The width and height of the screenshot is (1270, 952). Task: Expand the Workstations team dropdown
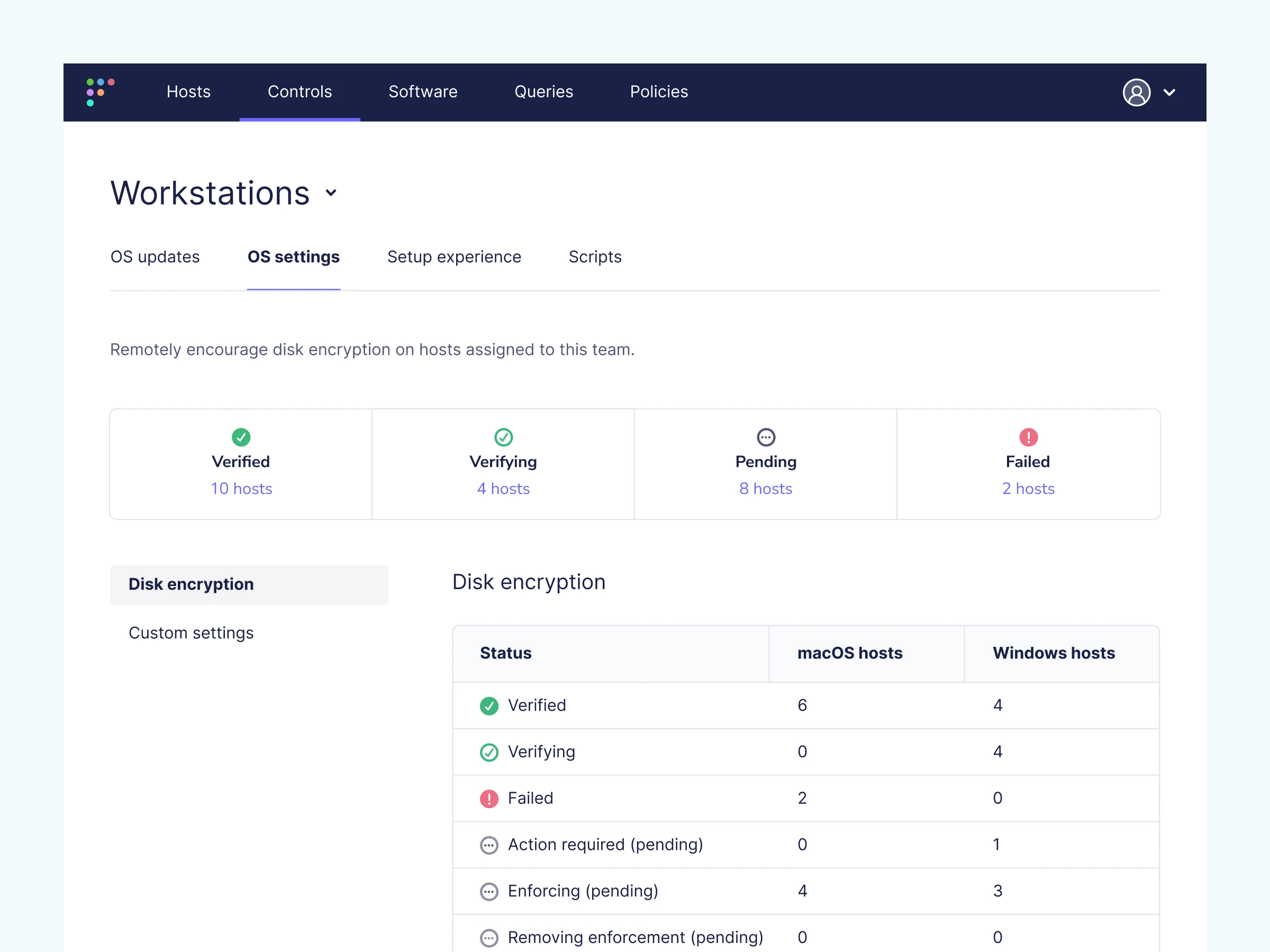(x=331, y=193)
